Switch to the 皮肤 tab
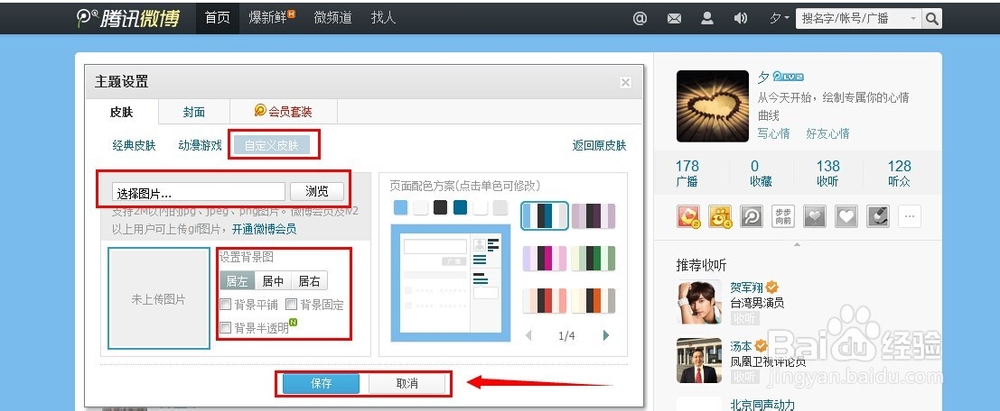 click(121, 112)
